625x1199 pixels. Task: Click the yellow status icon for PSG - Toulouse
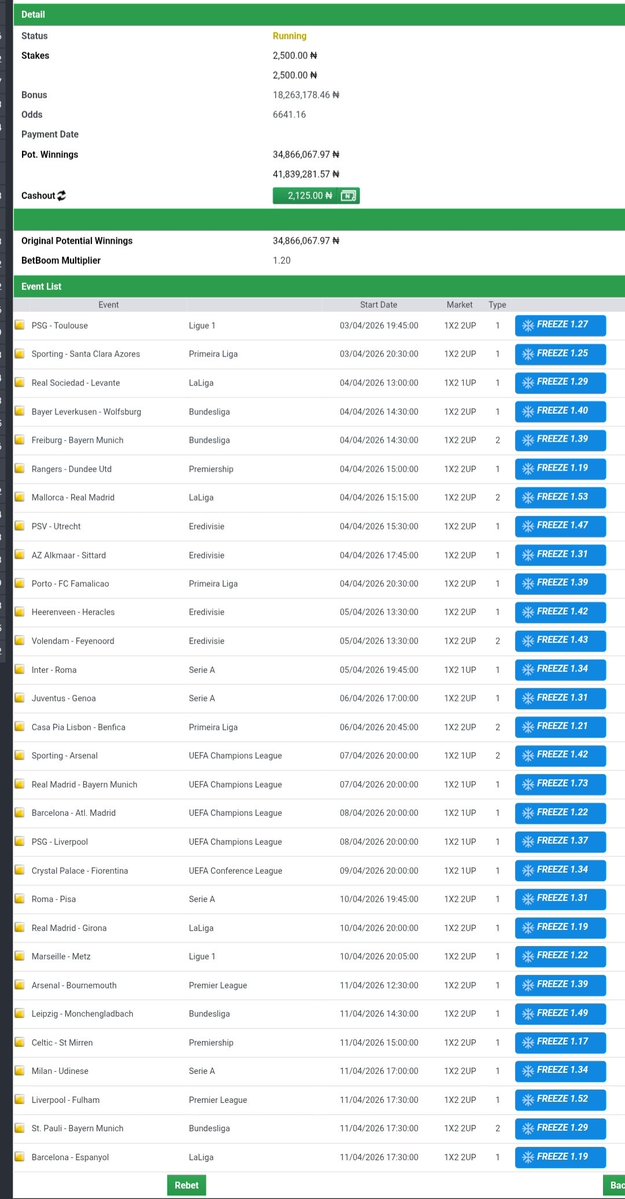[x=20, y=326]
